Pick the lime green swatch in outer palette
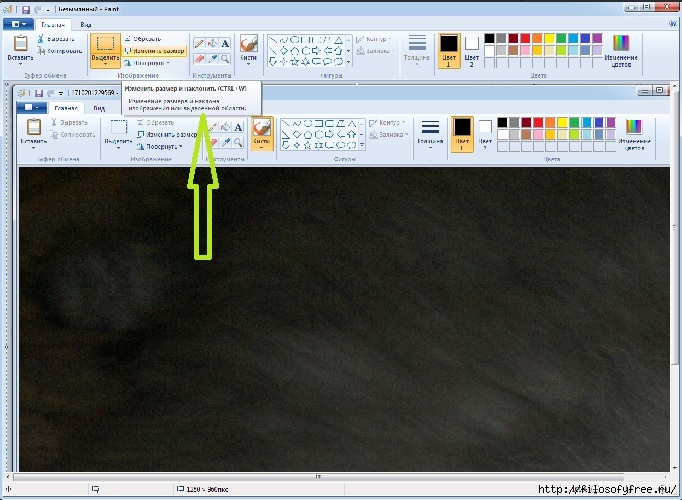Image resolution: width=682 pixels, height=500 pixels. pos(561,50)
